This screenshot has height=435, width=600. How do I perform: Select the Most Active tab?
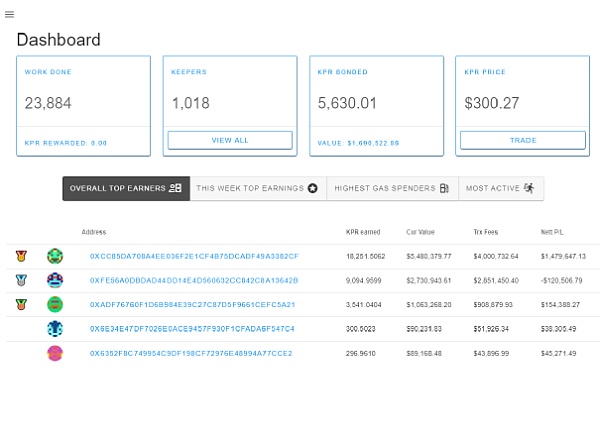[x=499, y=188]
